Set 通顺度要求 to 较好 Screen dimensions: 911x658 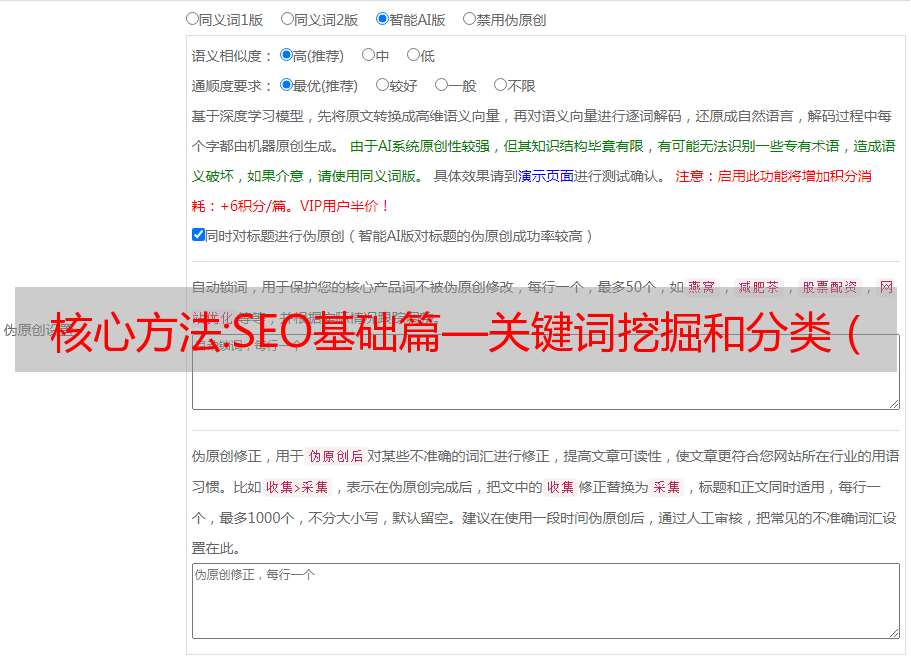point(382,85)
